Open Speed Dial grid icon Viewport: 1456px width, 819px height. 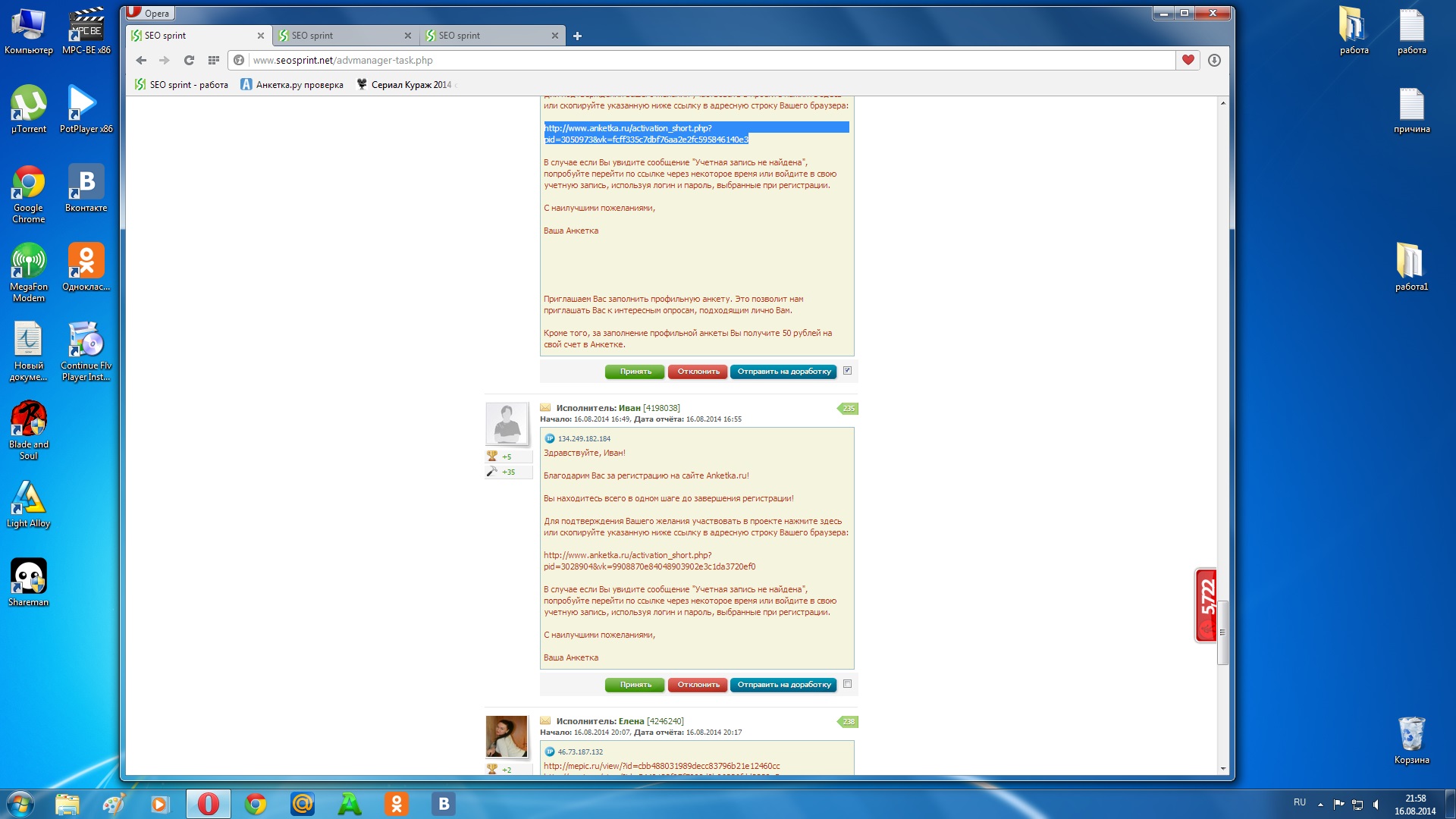point(214,61)
